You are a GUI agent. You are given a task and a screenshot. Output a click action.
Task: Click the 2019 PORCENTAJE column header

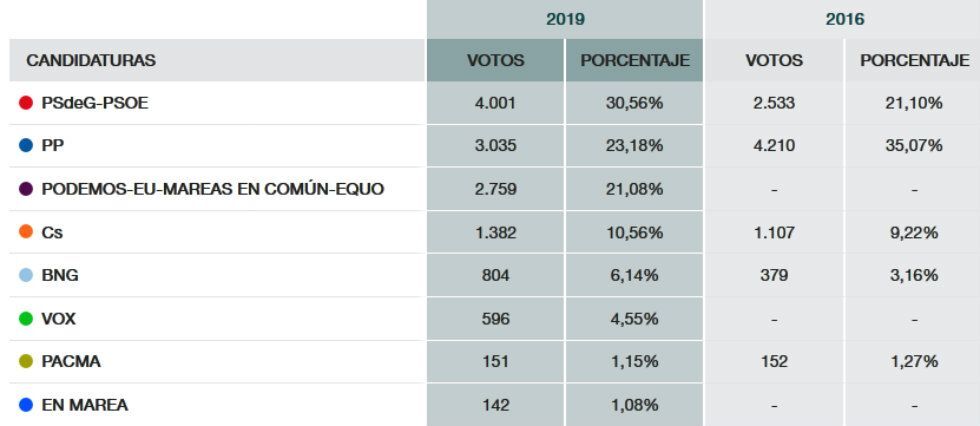pos(635,60)
